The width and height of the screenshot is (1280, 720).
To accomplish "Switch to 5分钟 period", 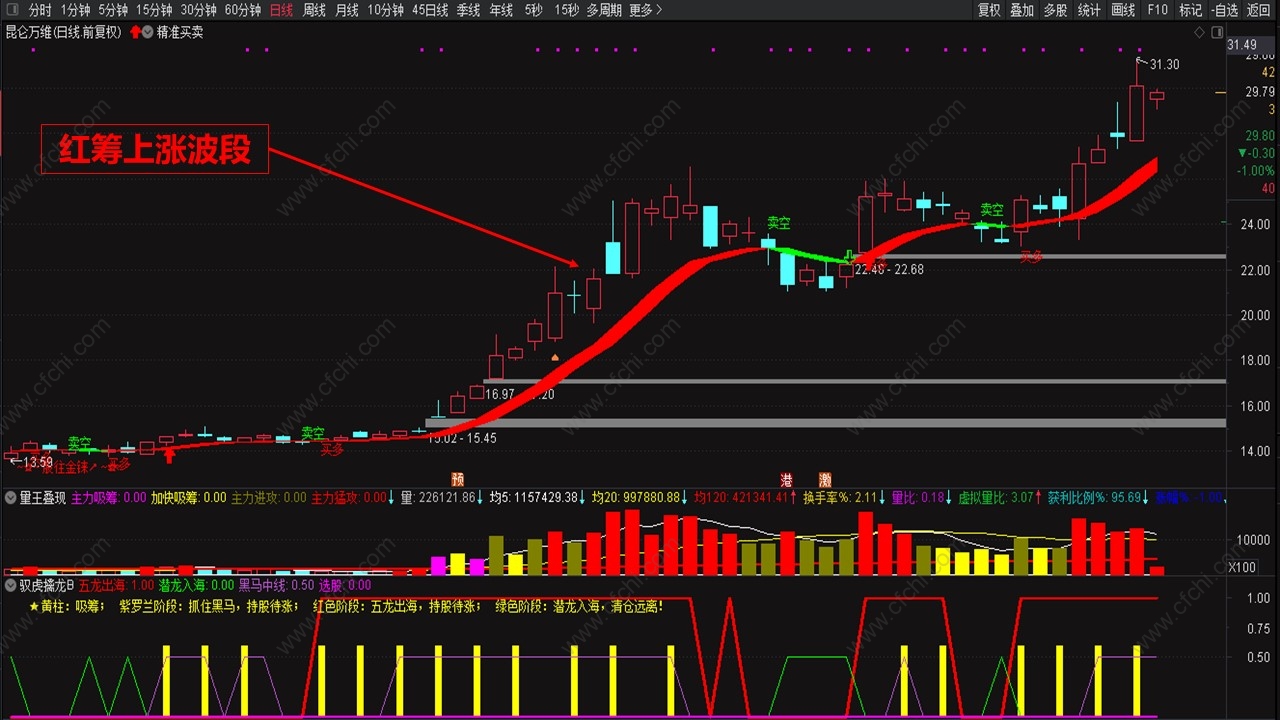I will coord(113,10).
